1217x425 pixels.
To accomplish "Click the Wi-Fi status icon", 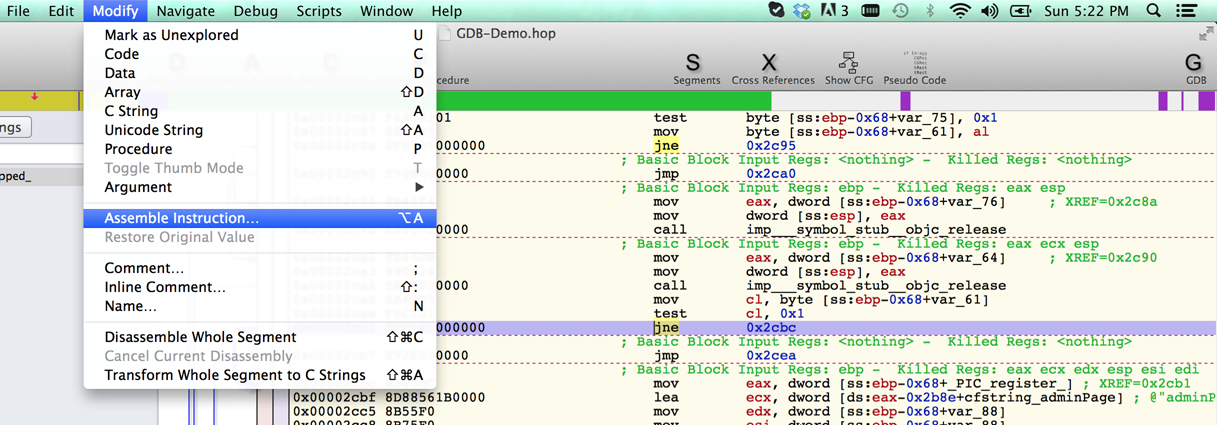I will pos(960,11).
